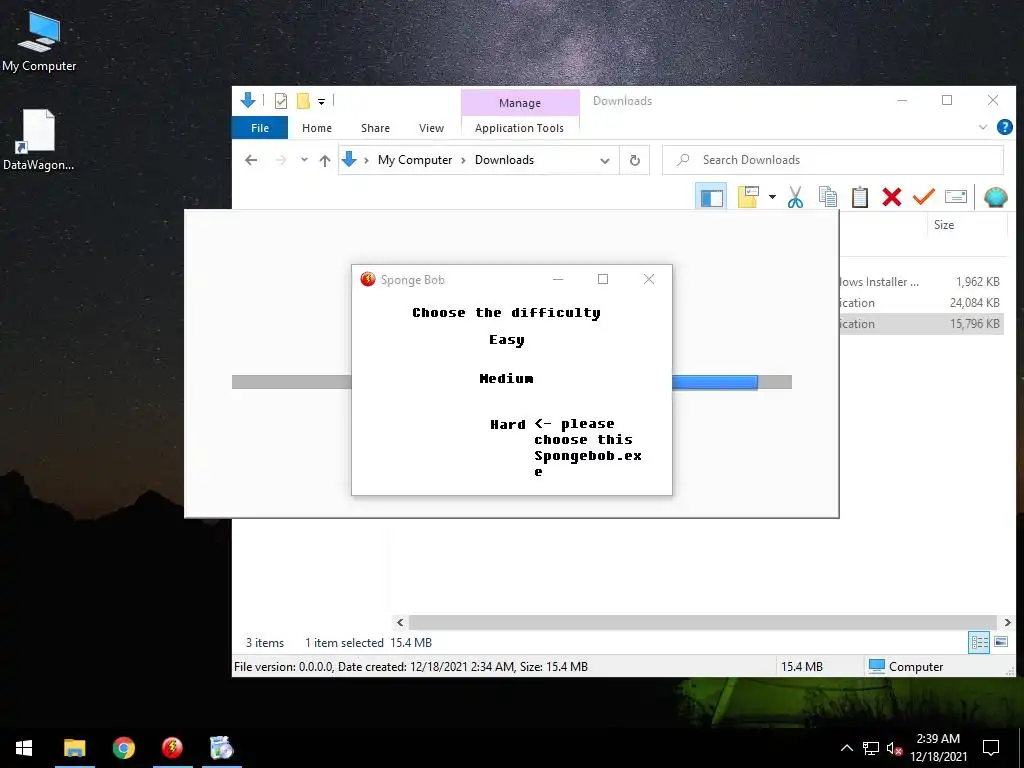The height and width of the screenshot is (768, 1024).
Task: Click the Rename label icon in toolbar
Action: [955, 197]
